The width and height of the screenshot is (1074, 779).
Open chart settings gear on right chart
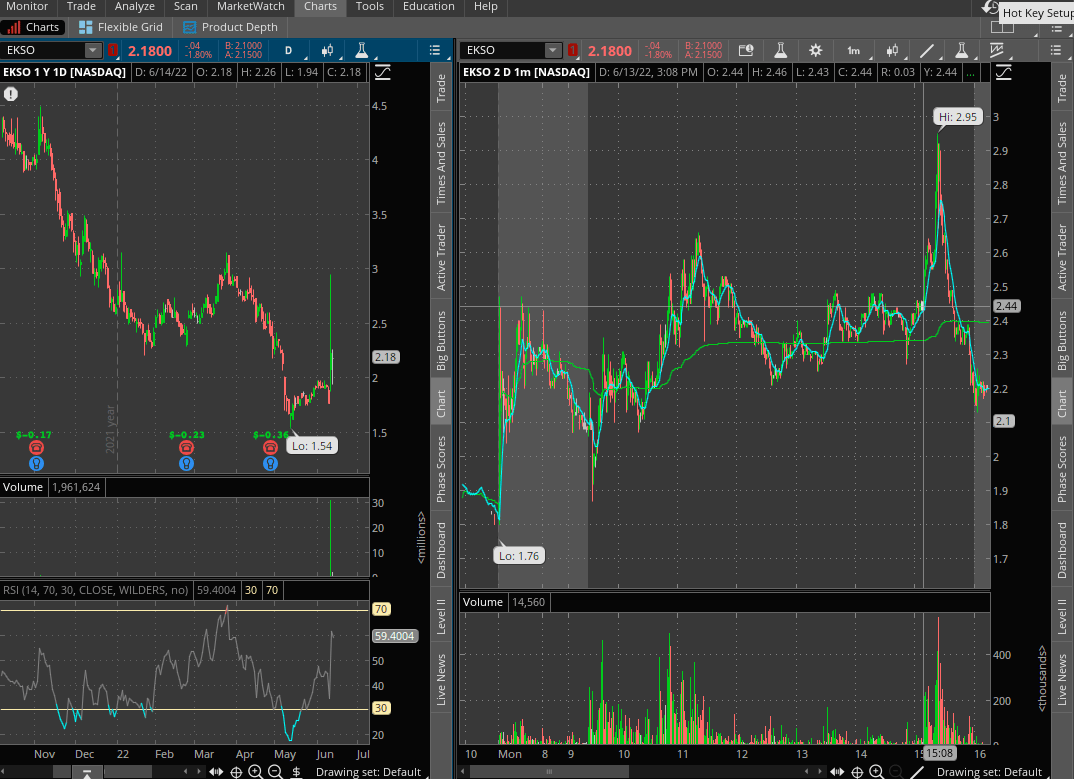pos(816,50)
